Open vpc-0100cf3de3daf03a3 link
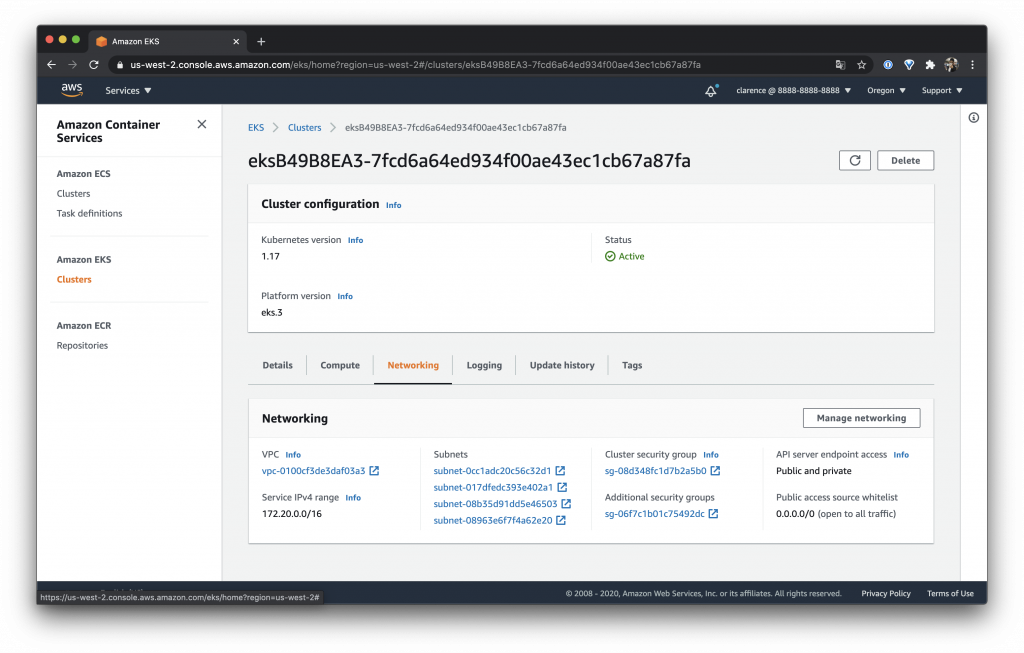The width and height of the screenshot is (1024, 653). [x=313, y=471]
